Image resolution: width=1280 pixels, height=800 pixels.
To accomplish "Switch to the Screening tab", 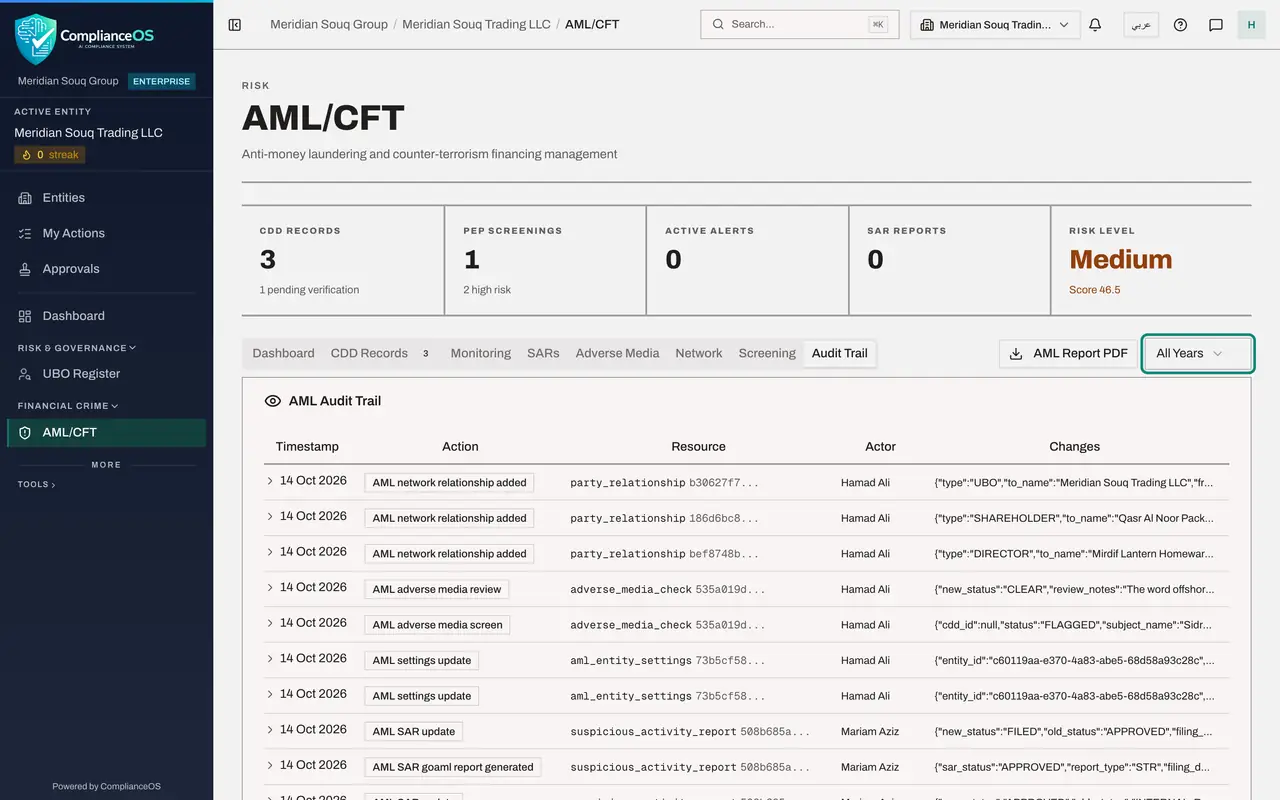I will 767,353.
